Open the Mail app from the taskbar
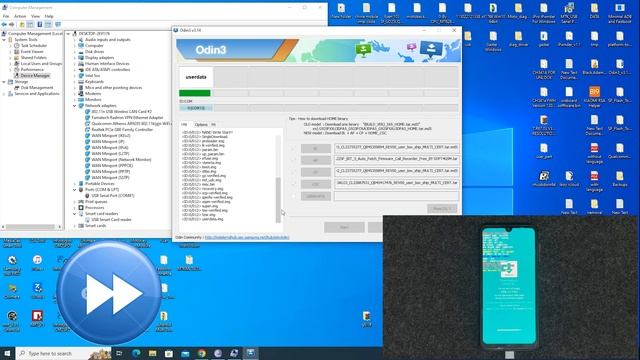The height and width of the screenshot is (360, 640). tap(185, 353)
